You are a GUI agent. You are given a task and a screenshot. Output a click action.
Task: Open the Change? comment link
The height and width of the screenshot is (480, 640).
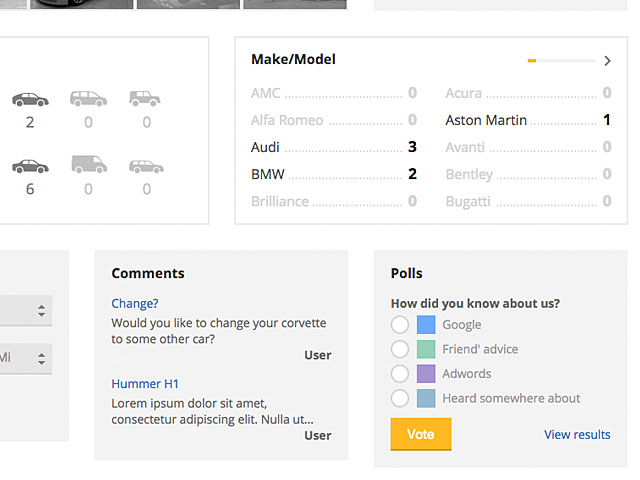click(135, 304)
